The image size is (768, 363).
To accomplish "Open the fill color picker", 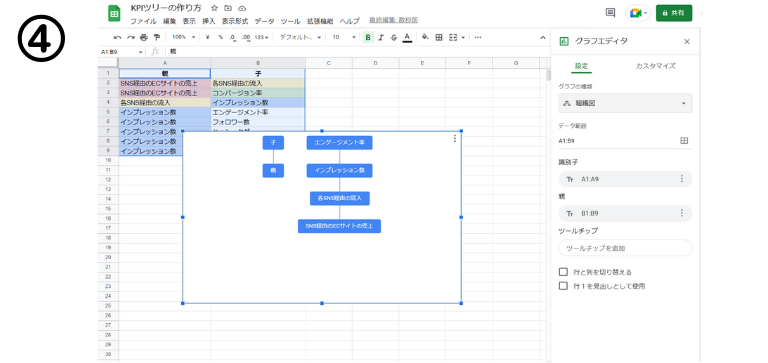I will point(425,37).
